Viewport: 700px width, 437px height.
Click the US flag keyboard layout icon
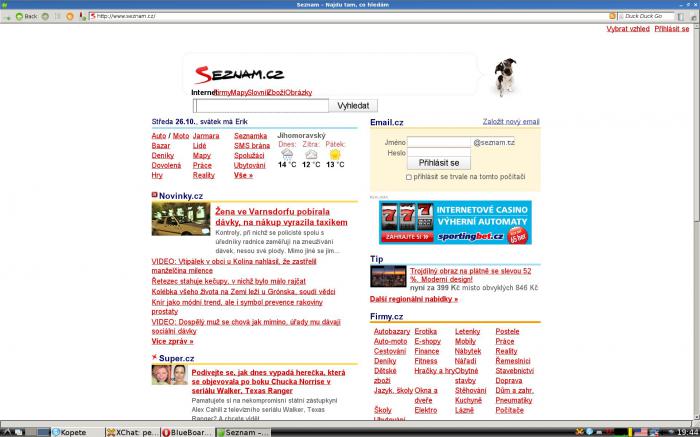point(641,432)
